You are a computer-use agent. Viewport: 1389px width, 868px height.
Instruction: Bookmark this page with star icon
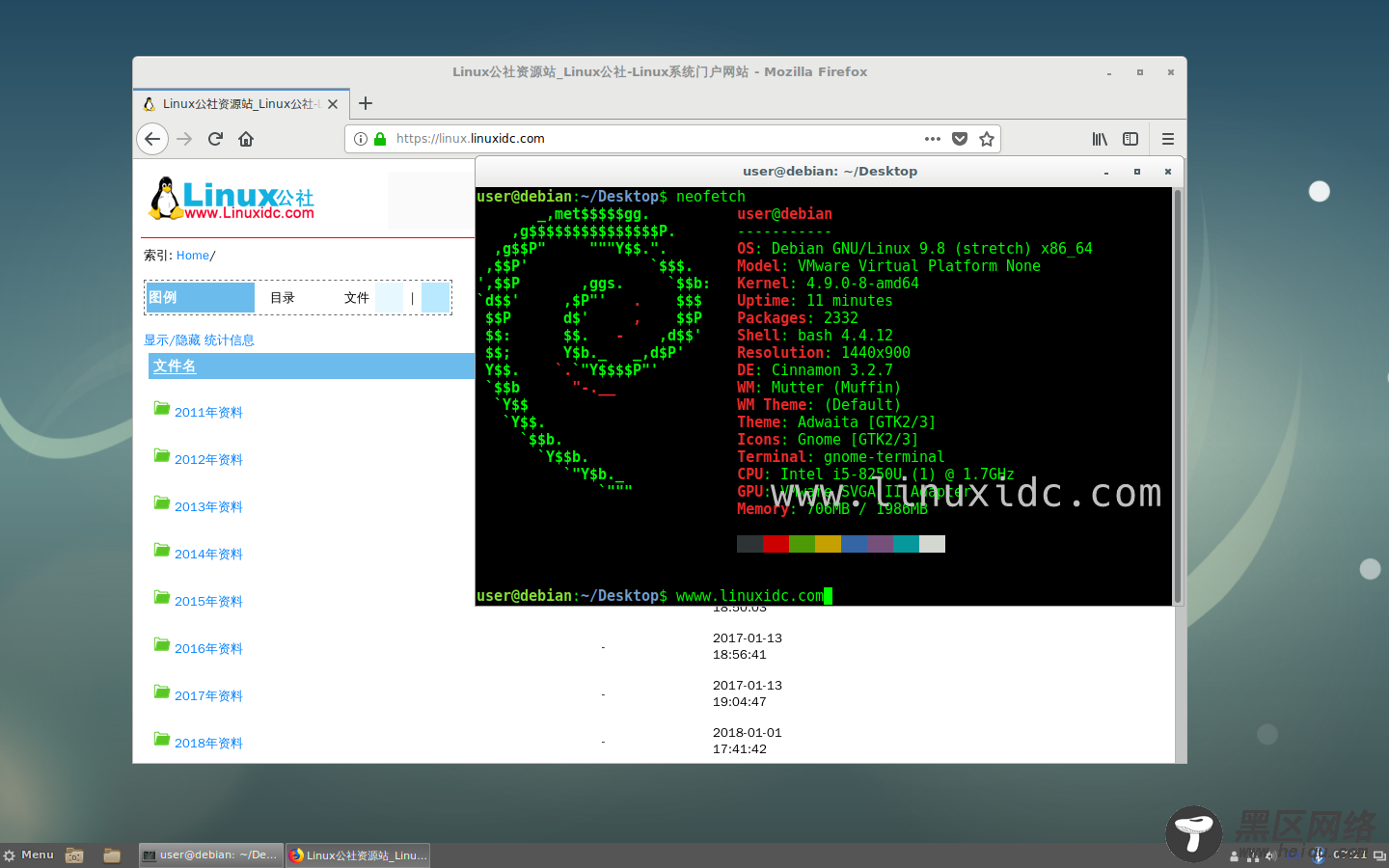[x=987, y=139]
